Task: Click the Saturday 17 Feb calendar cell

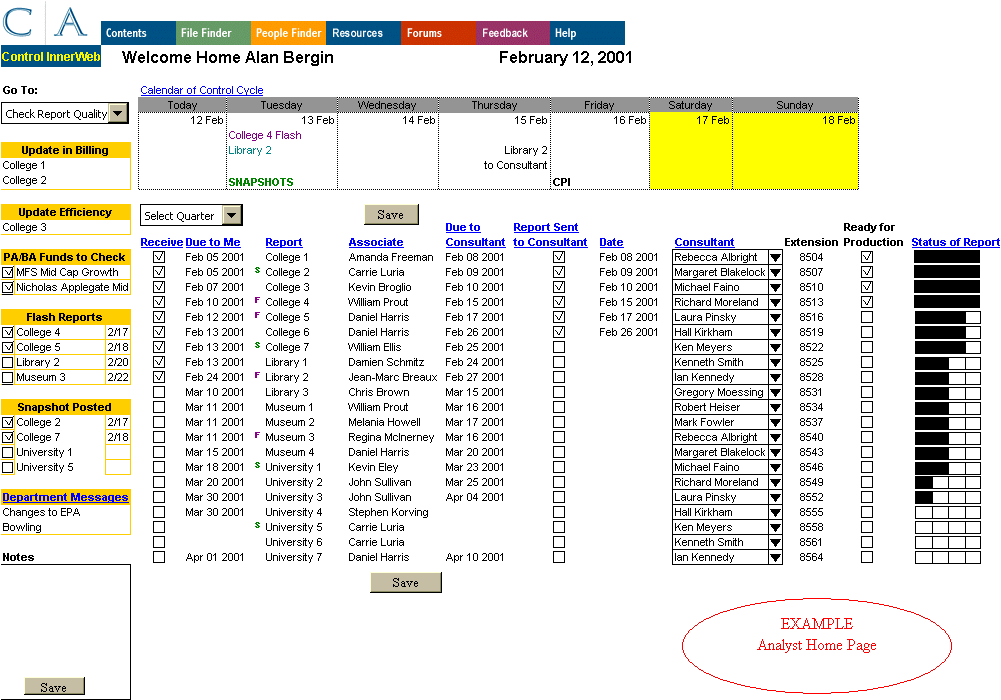Action: pyautogui.click(x=691, y=151)
